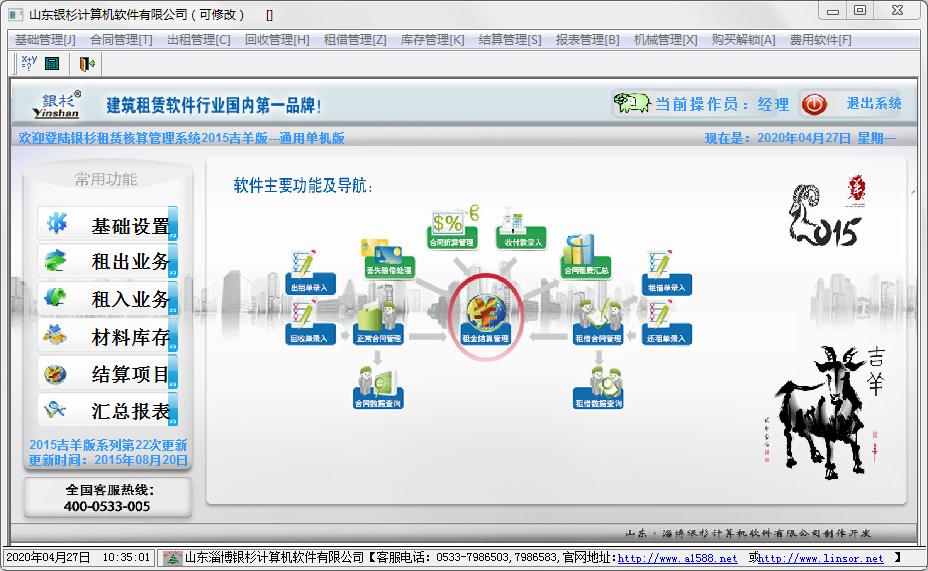Open the 租借合同管理 icon
928x571 pixels.
(x=598, y=322)
